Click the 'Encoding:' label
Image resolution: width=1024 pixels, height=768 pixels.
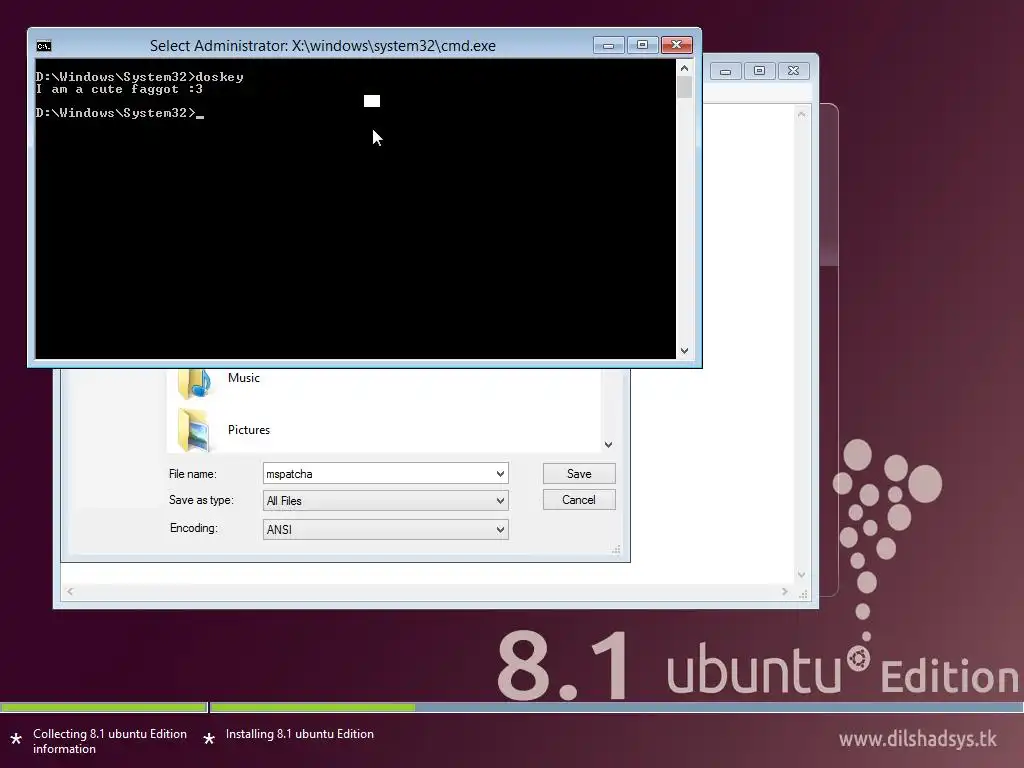194,528
